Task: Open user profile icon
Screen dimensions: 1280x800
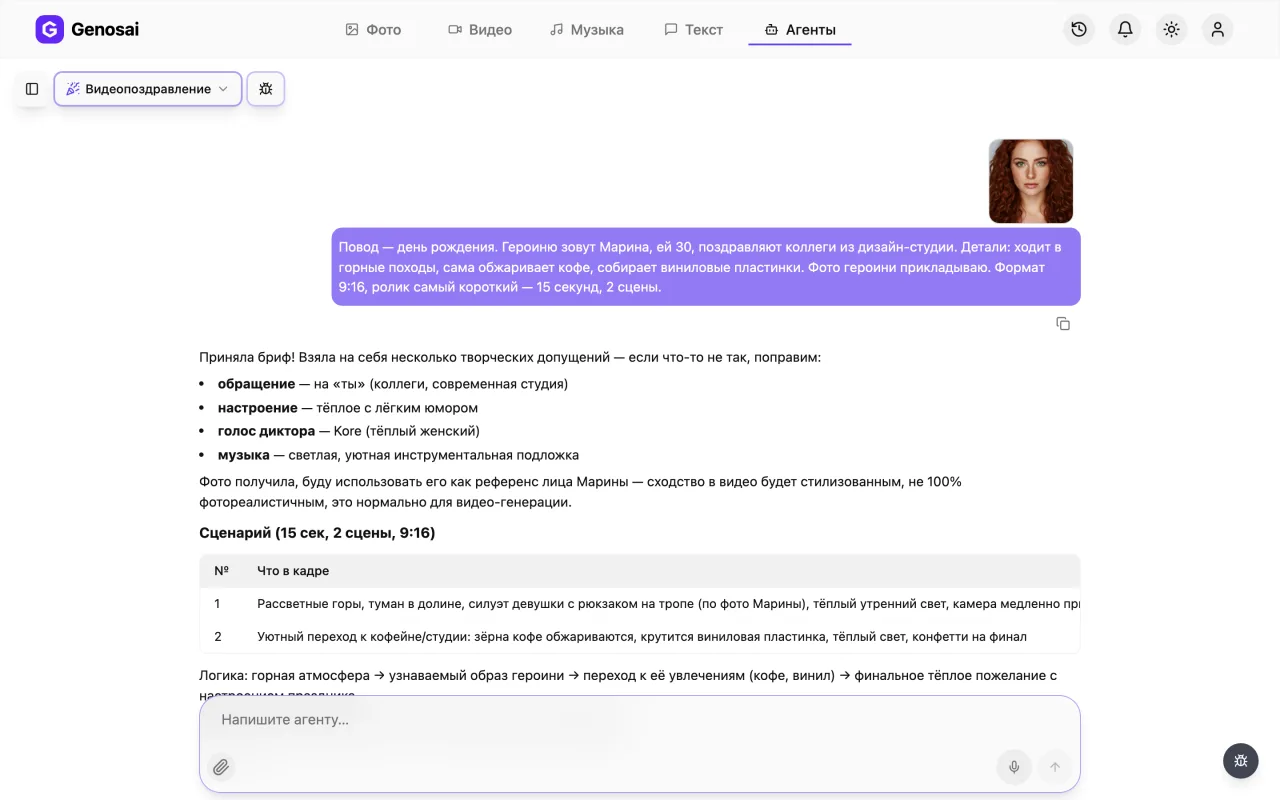Action: 1217,30
